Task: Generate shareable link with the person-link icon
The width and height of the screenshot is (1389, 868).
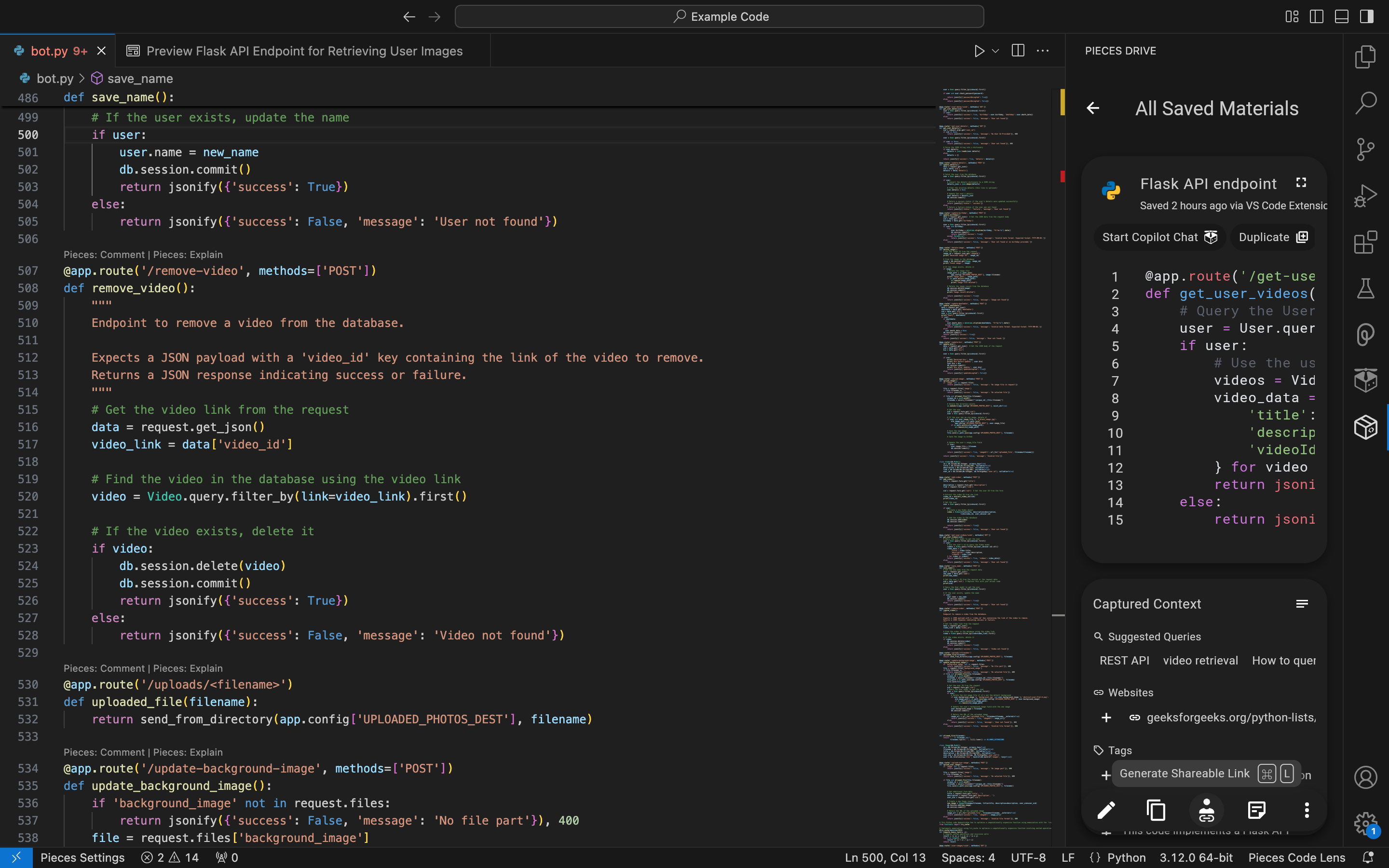Action: [x=1207, y=810]
